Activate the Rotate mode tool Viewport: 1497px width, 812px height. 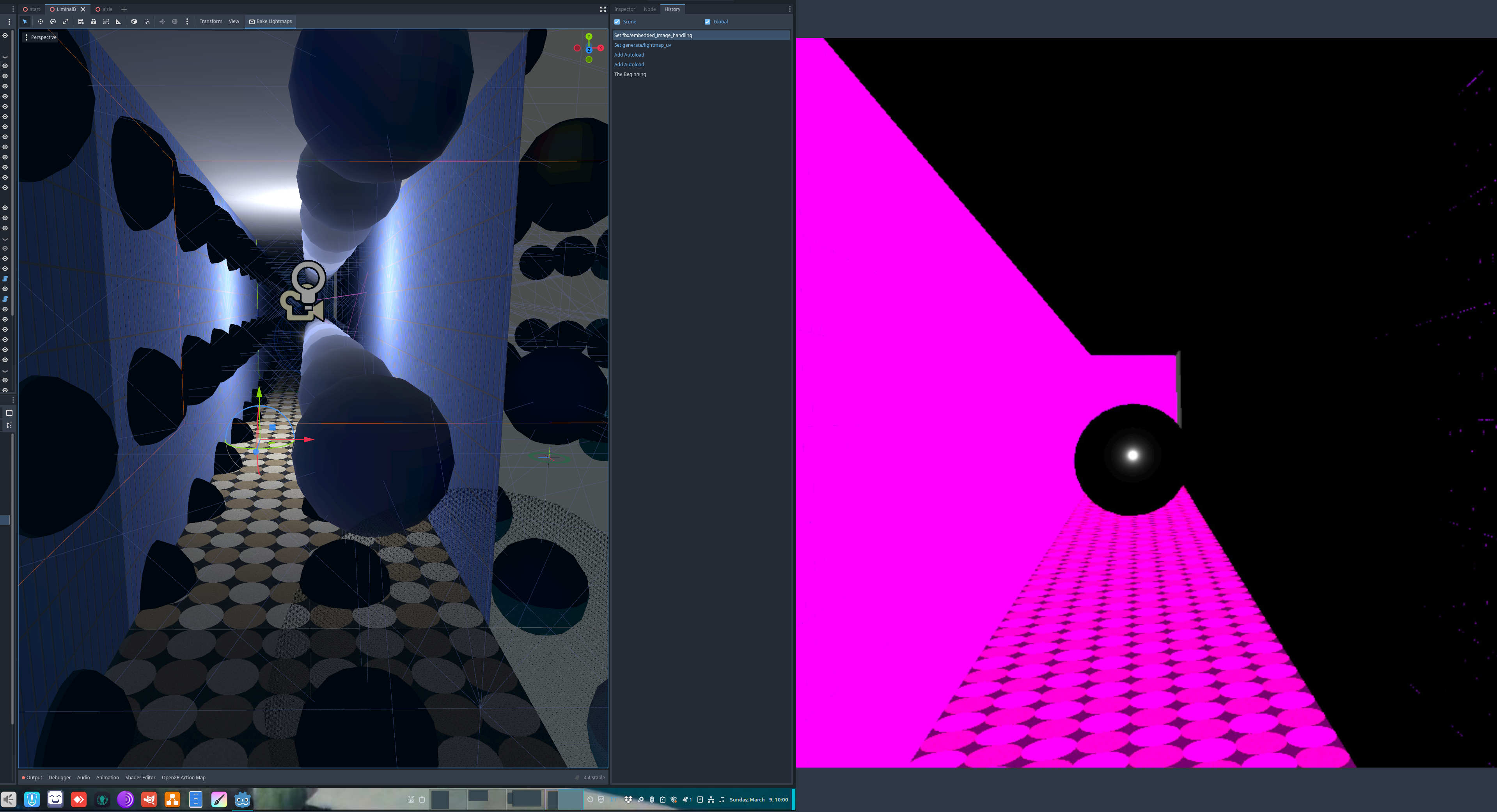click(x=53, y=21)
